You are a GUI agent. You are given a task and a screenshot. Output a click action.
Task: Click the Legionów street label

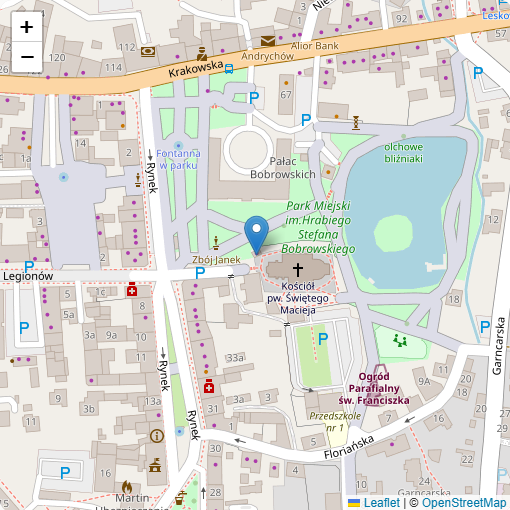(28, 276)
